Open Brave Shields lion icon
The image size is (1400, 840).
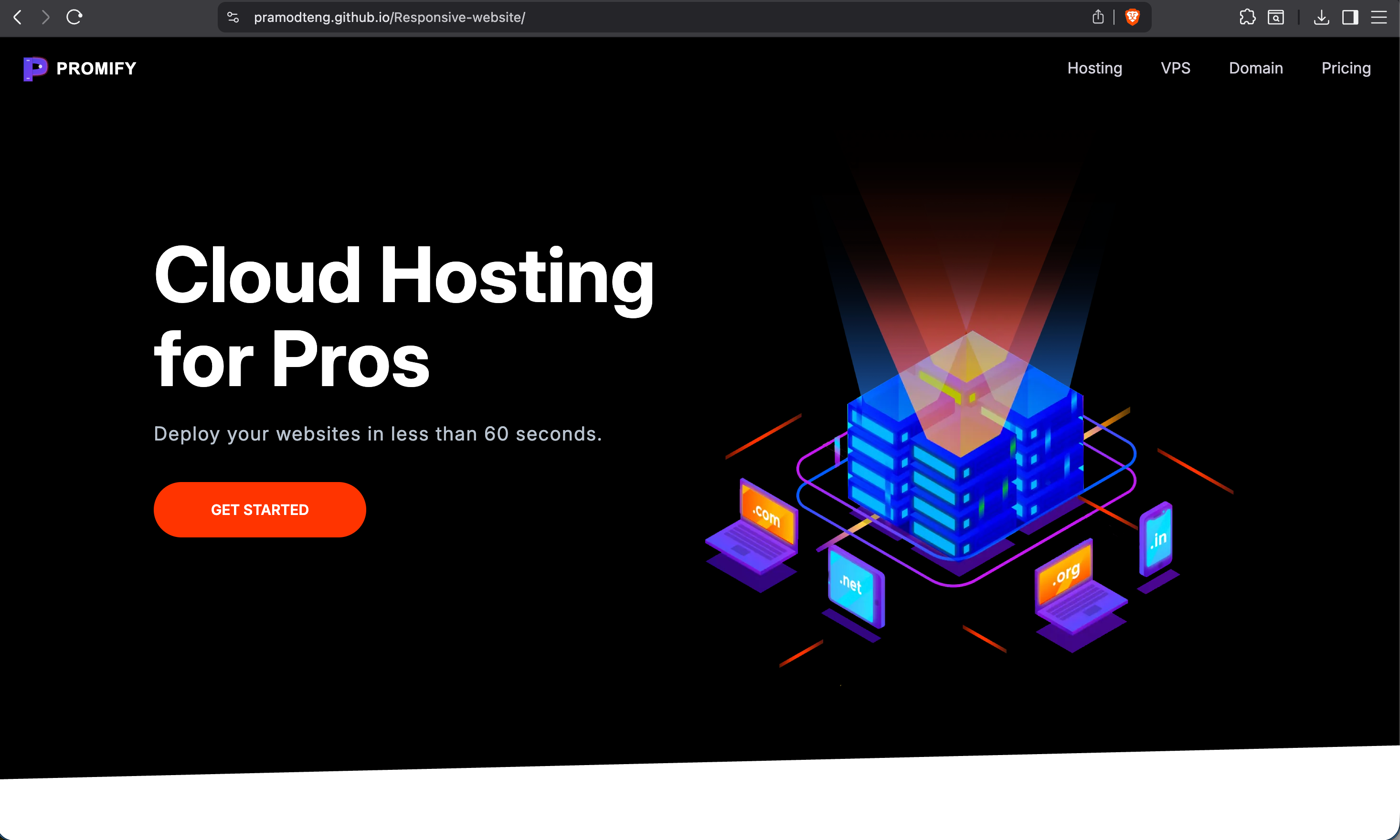coord(1132,17)
